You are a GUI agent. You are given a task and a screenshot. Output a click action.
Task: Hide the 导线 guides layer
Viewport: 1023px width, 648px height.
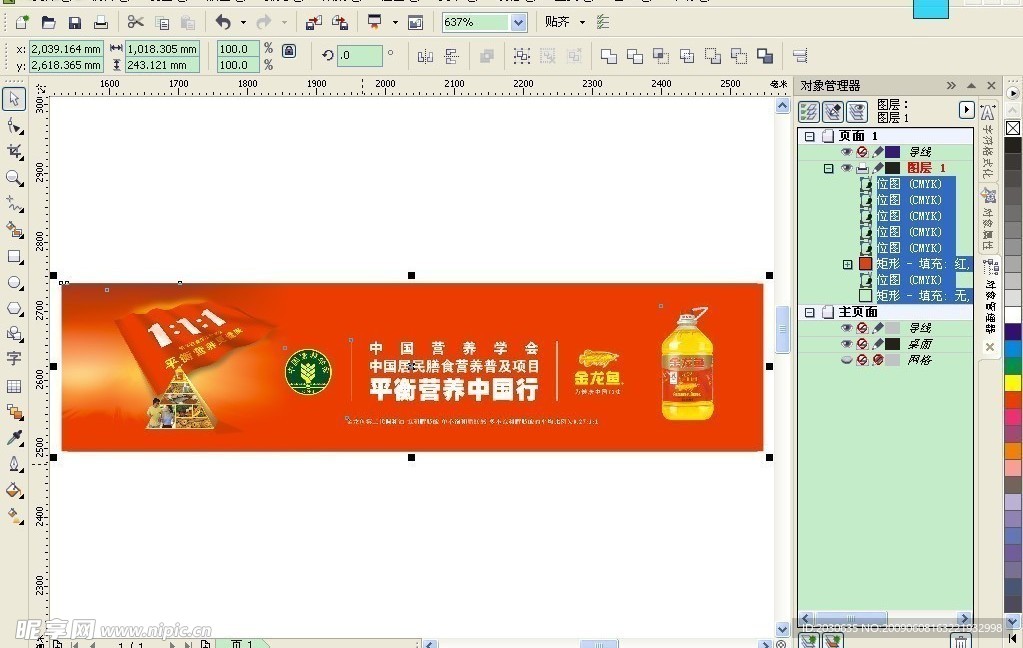848,151
